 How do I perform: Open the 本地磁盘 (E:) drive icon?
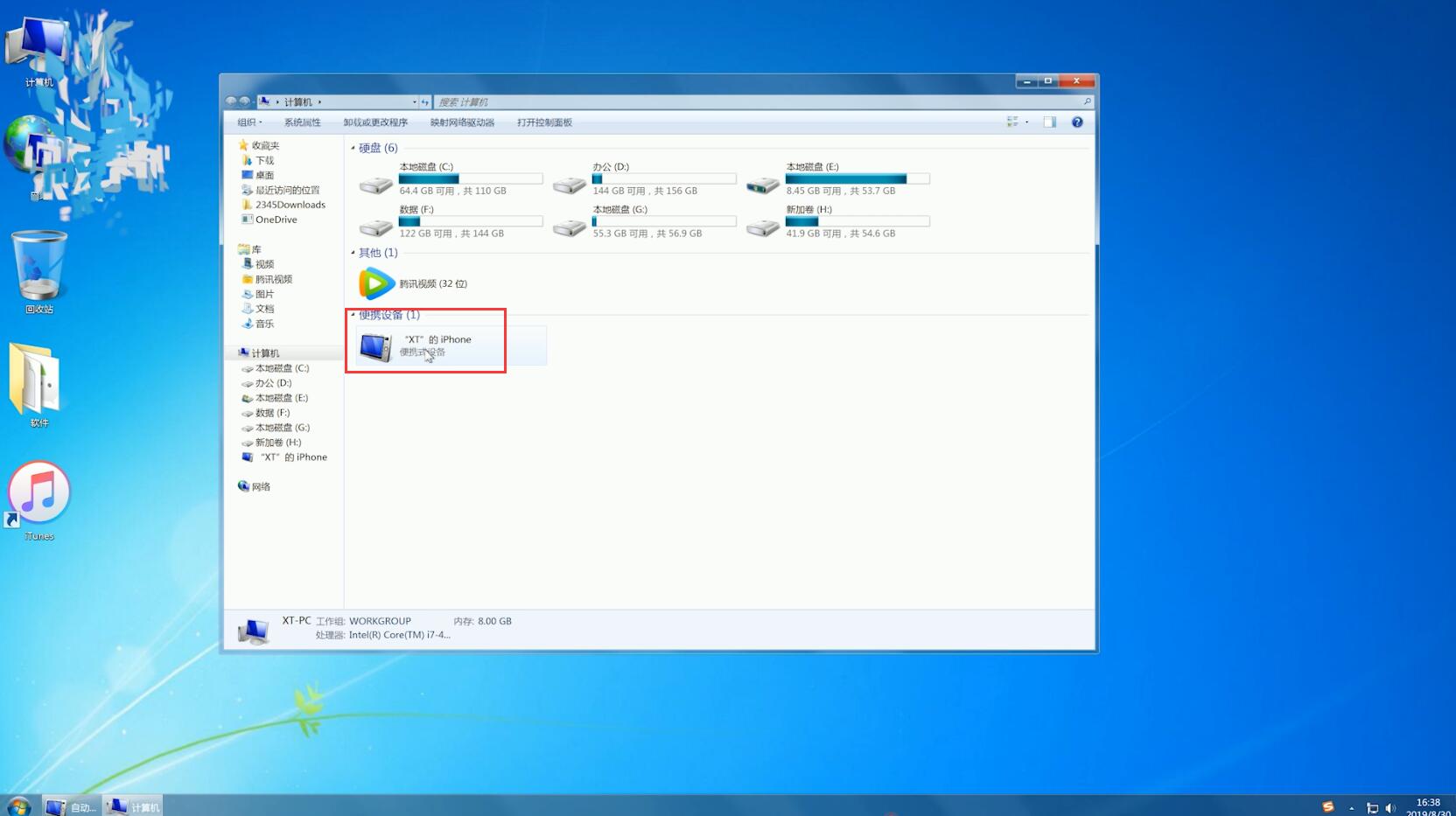point(763,184)
